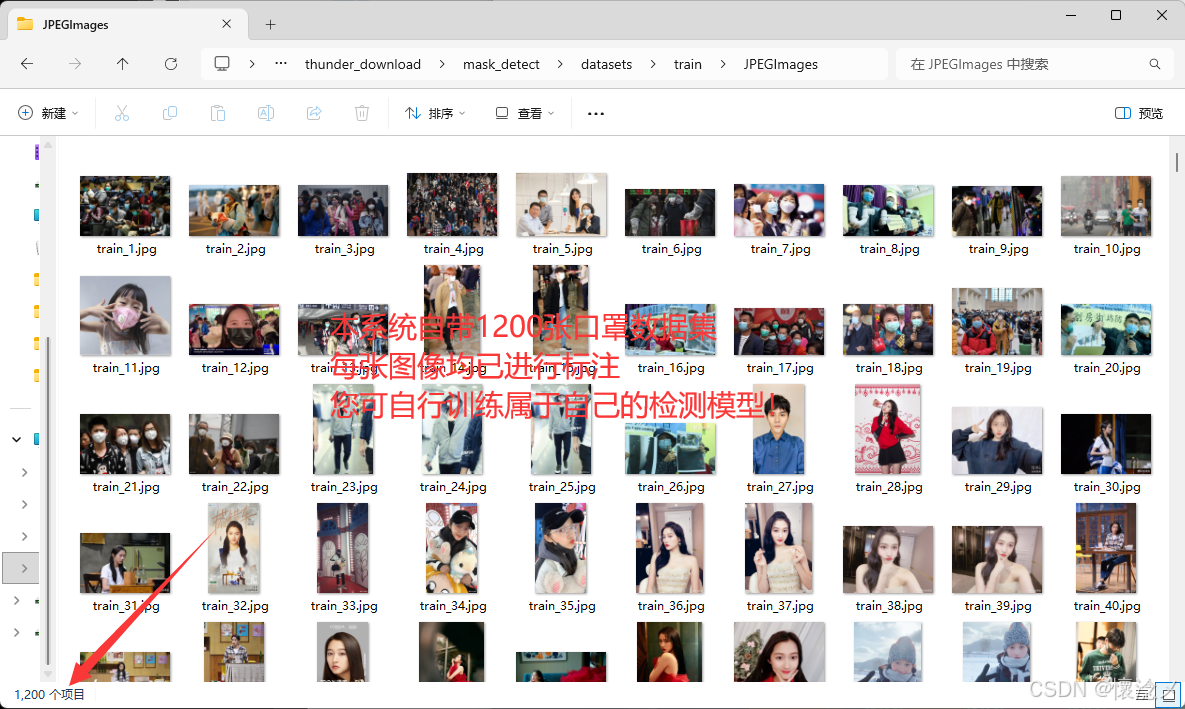Select thumbnail train_11.jpg
Image resolution: width=1185 pixels, height=709 pixels.
point(125,315)
